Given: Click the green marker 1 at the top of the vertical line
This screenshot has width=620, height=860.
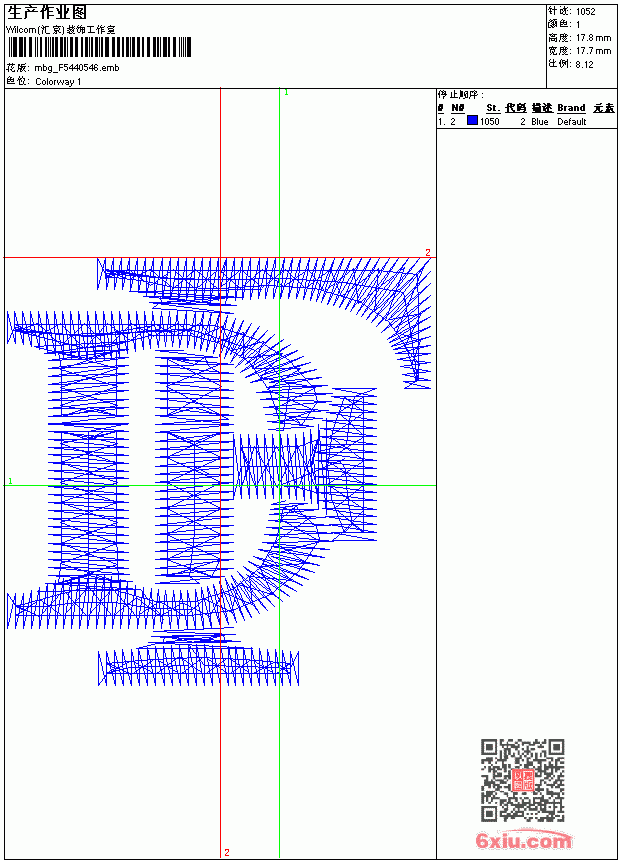Looking at the screenshot, I should coord(286,93).
